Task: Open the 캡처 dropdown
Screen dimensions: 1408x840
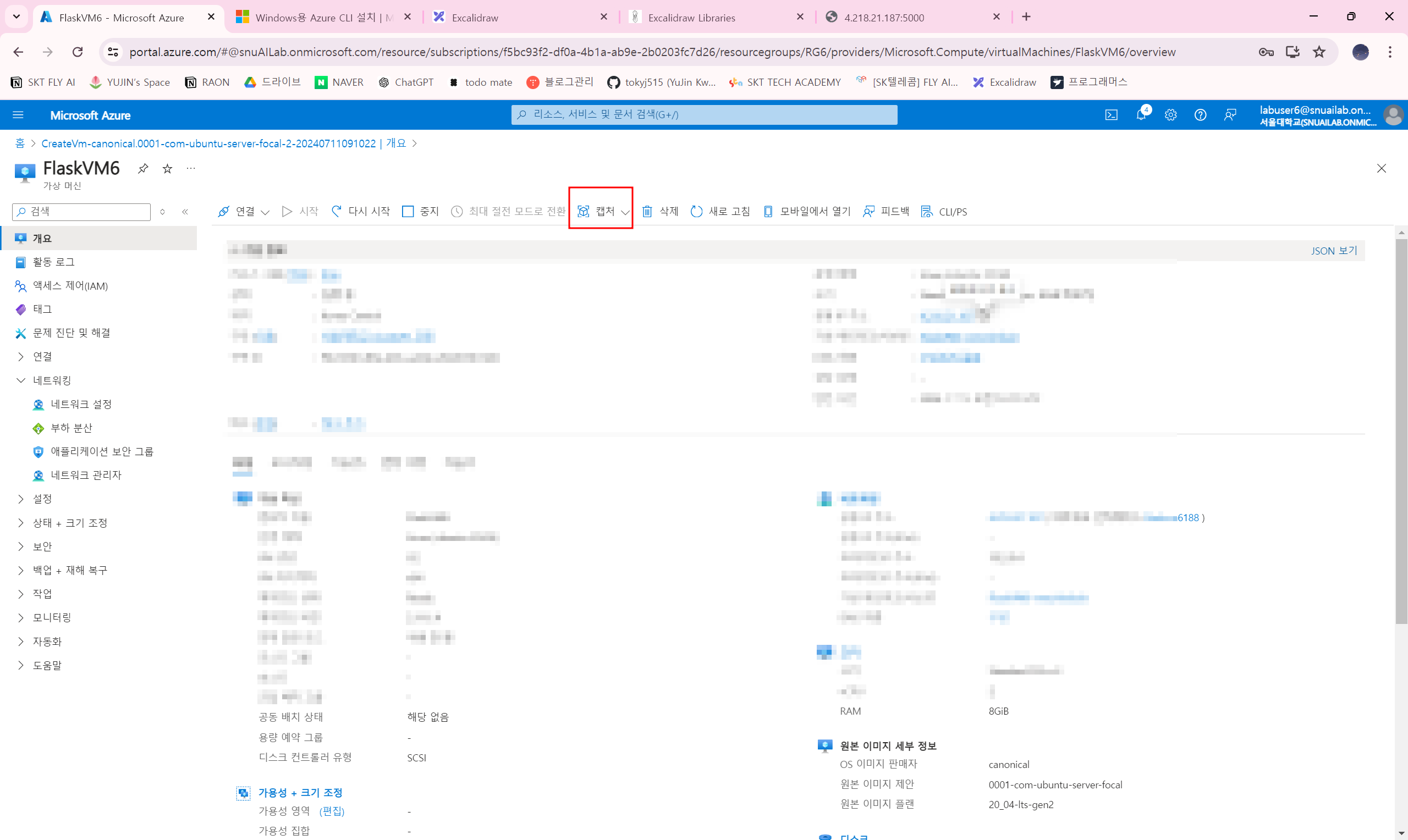Action: 603,211
